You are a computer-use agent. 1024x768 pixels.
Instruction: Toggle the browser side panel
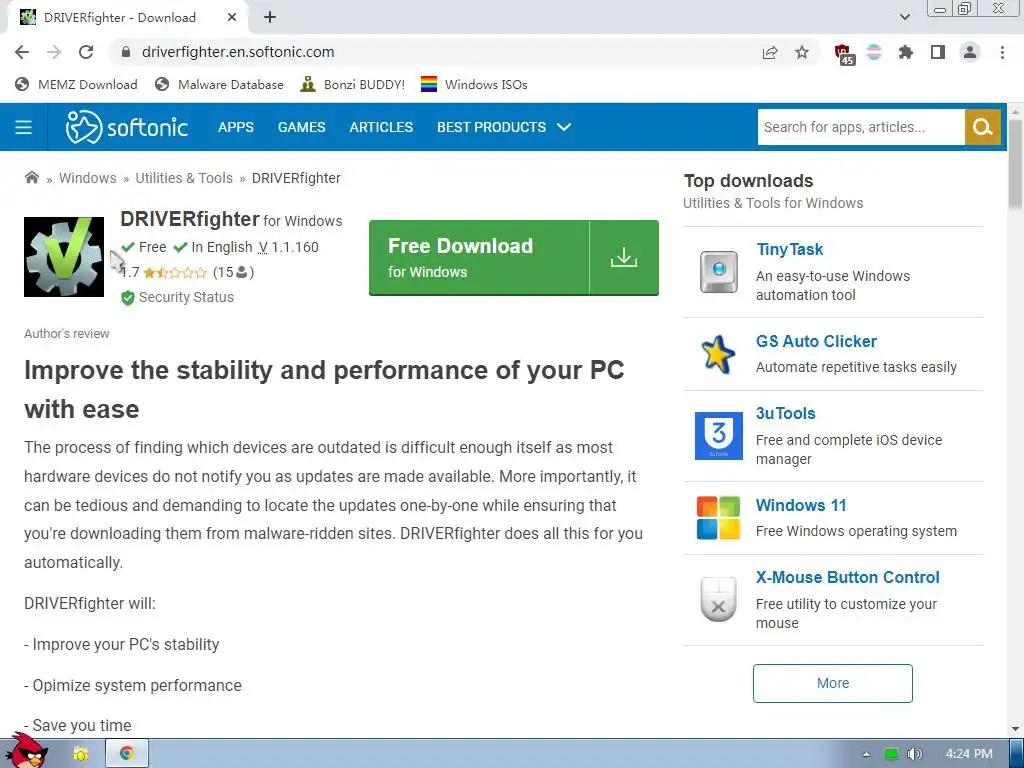click(938, 52)
